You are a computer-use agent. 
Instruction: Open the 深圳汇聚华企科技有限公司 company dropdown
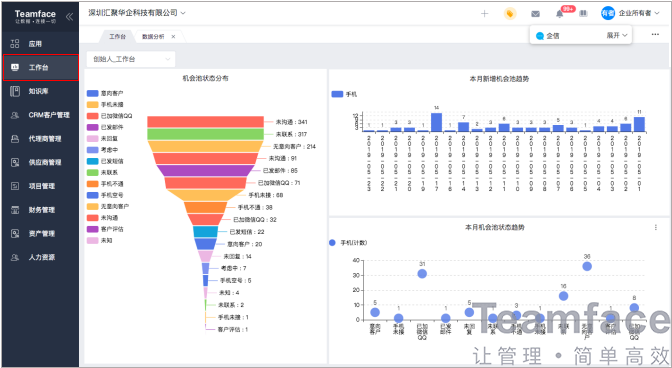[137, 13]
